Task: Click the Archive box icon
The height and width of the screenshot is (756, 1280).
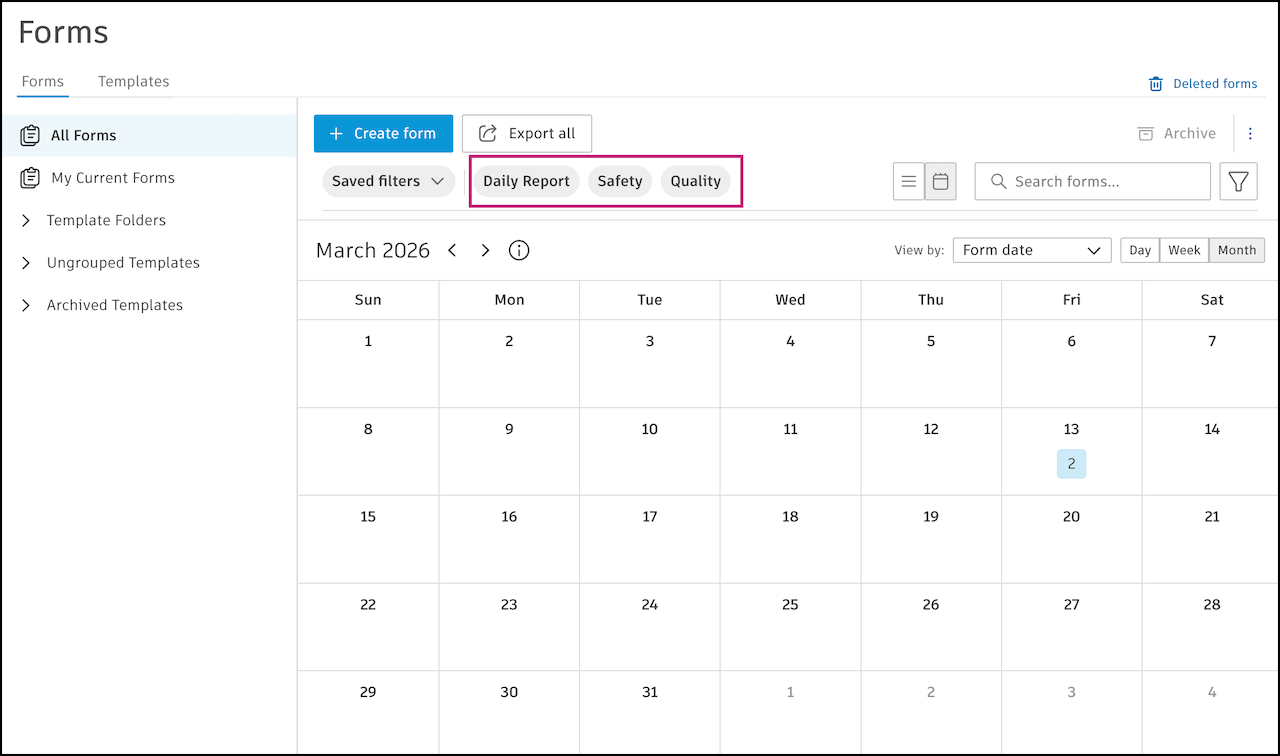Action: tap(1146, 134)
